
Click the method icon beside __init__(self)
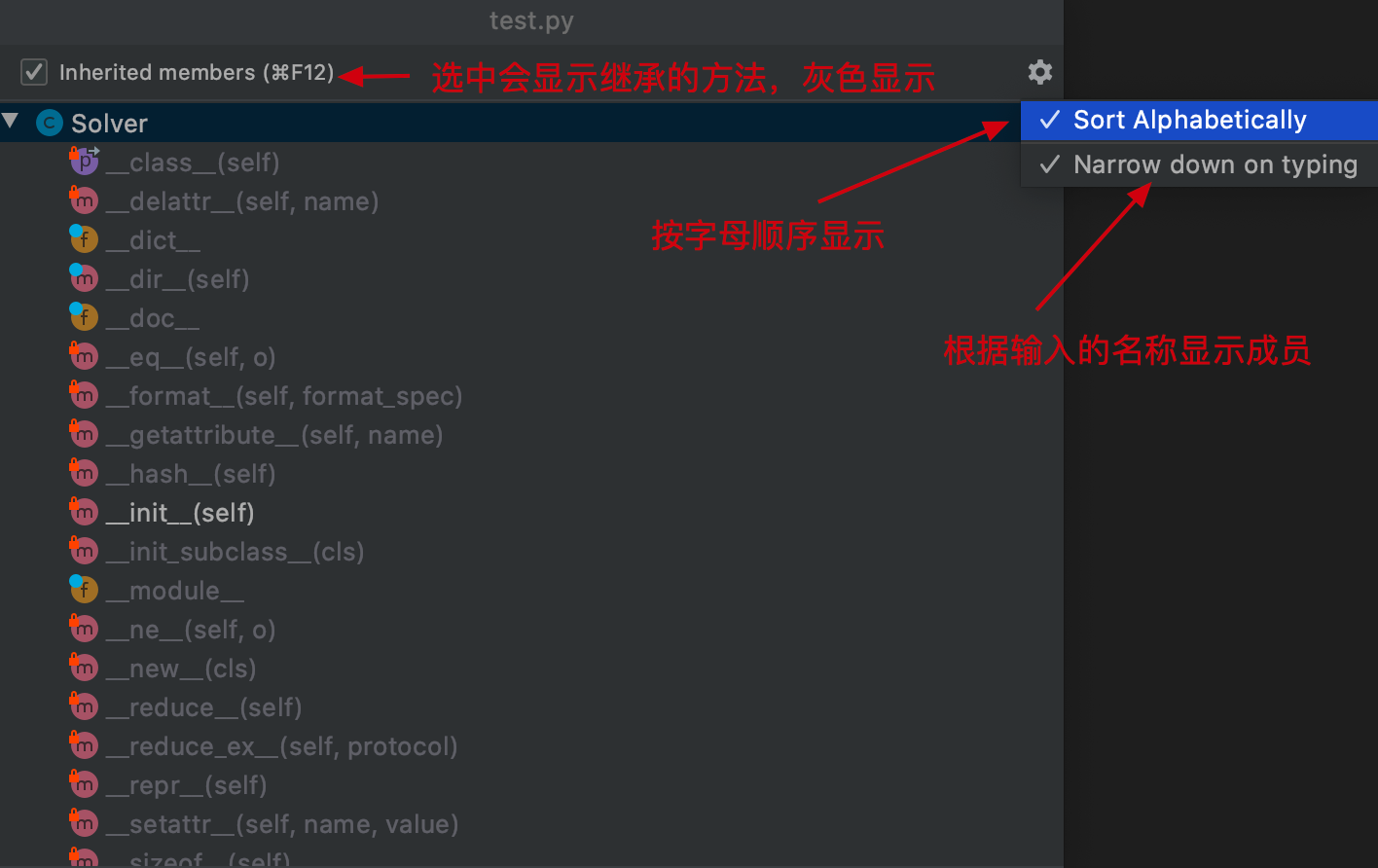point(85,512)
